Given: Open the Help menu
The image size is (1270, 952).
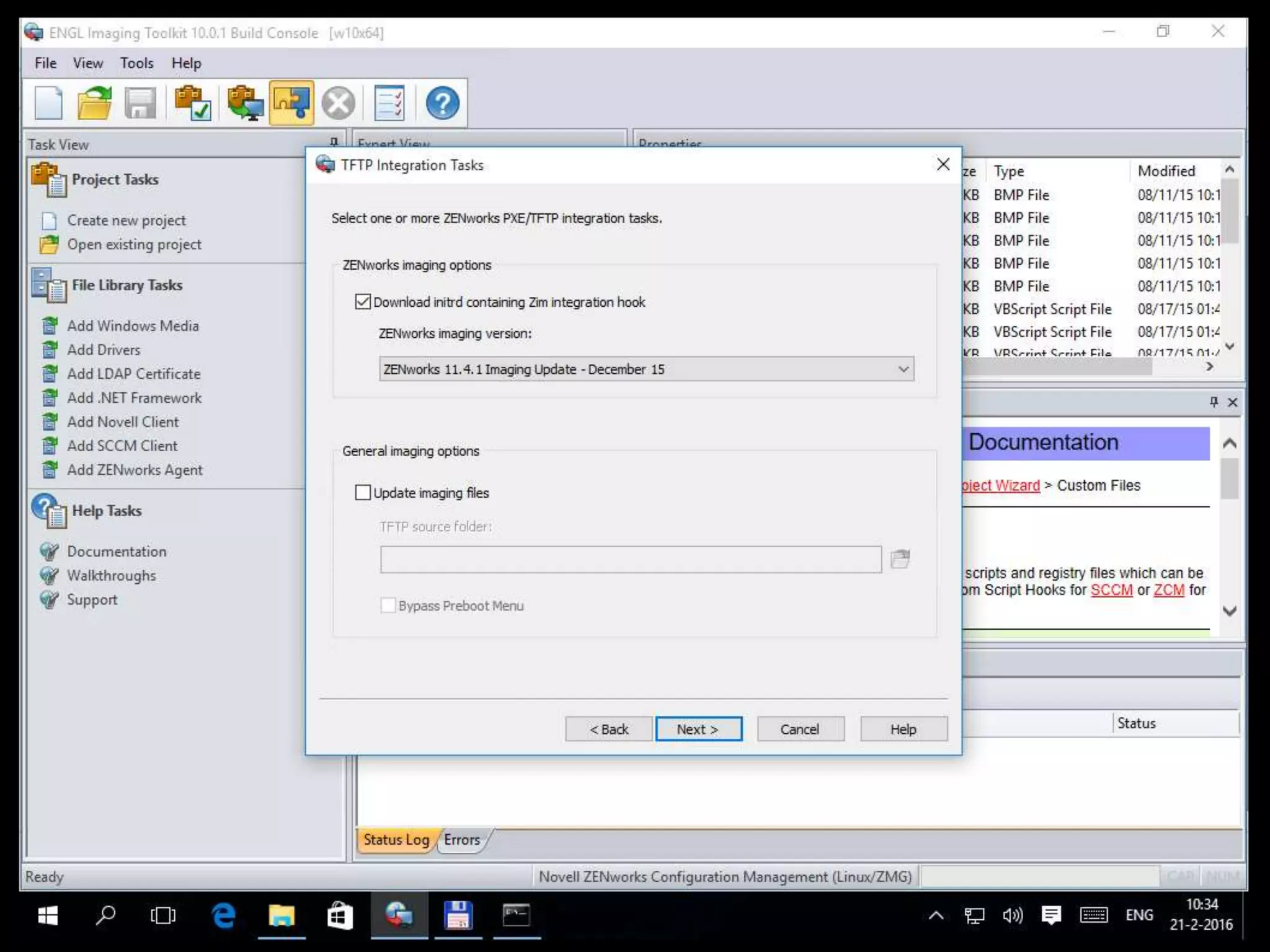Looking at the screenshot, I should tap(186, 63).
